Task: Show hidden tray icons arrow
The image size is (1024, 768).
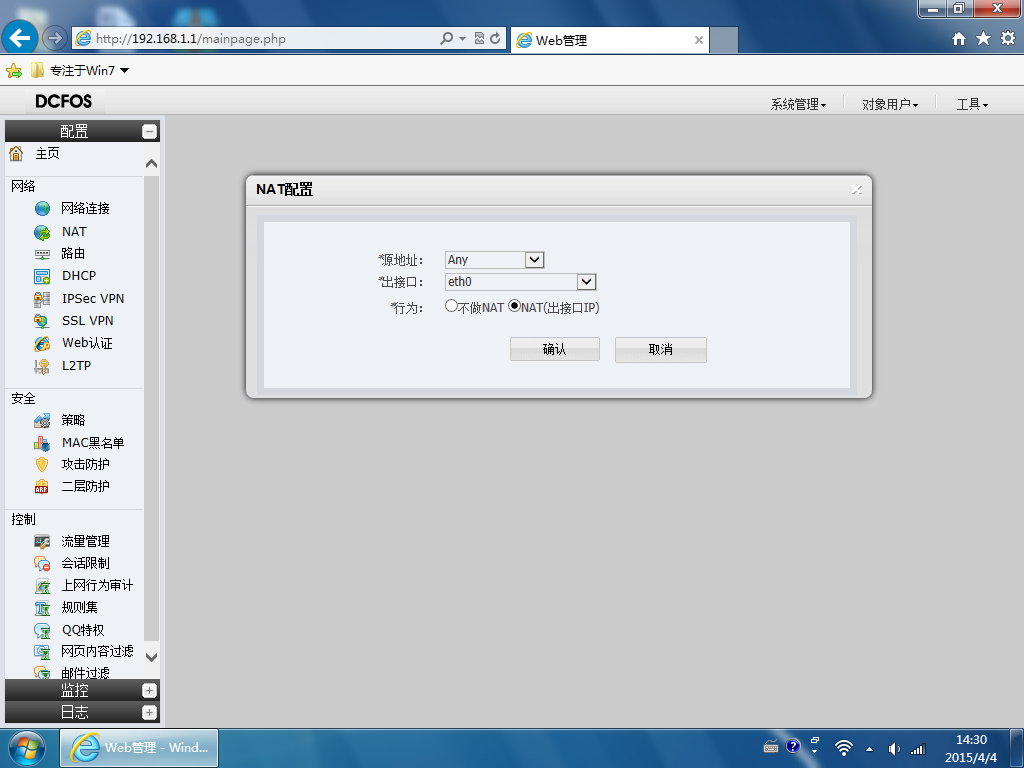Action: point(869,749)
